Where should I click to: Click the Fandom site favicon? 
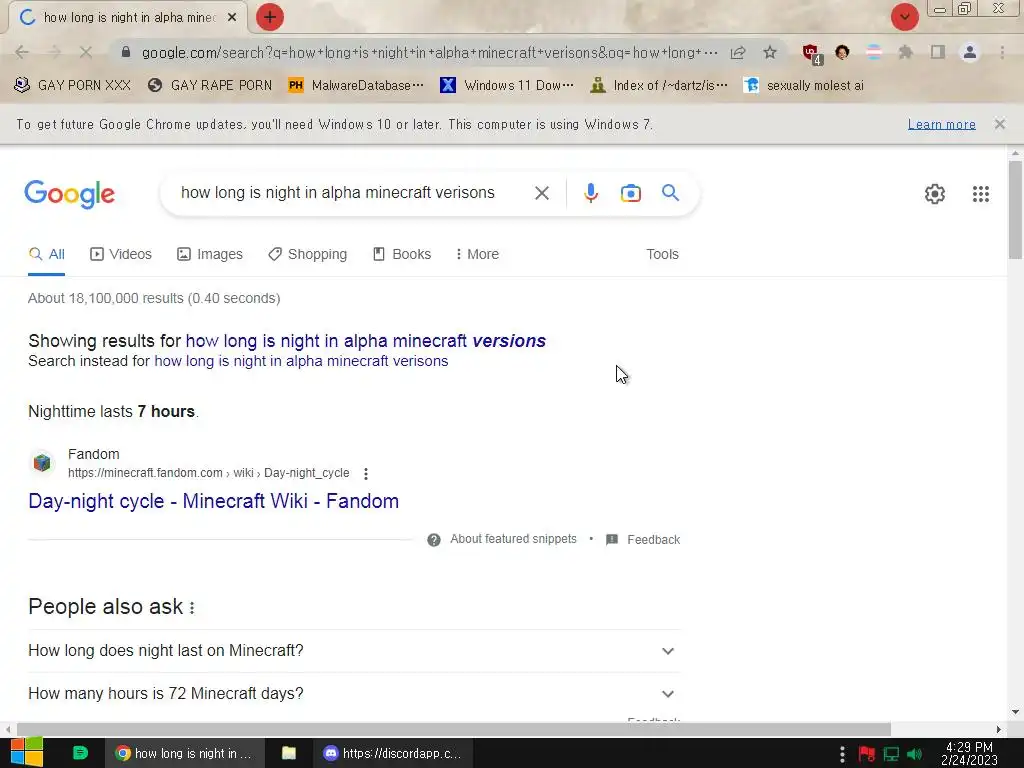[42, 462]
